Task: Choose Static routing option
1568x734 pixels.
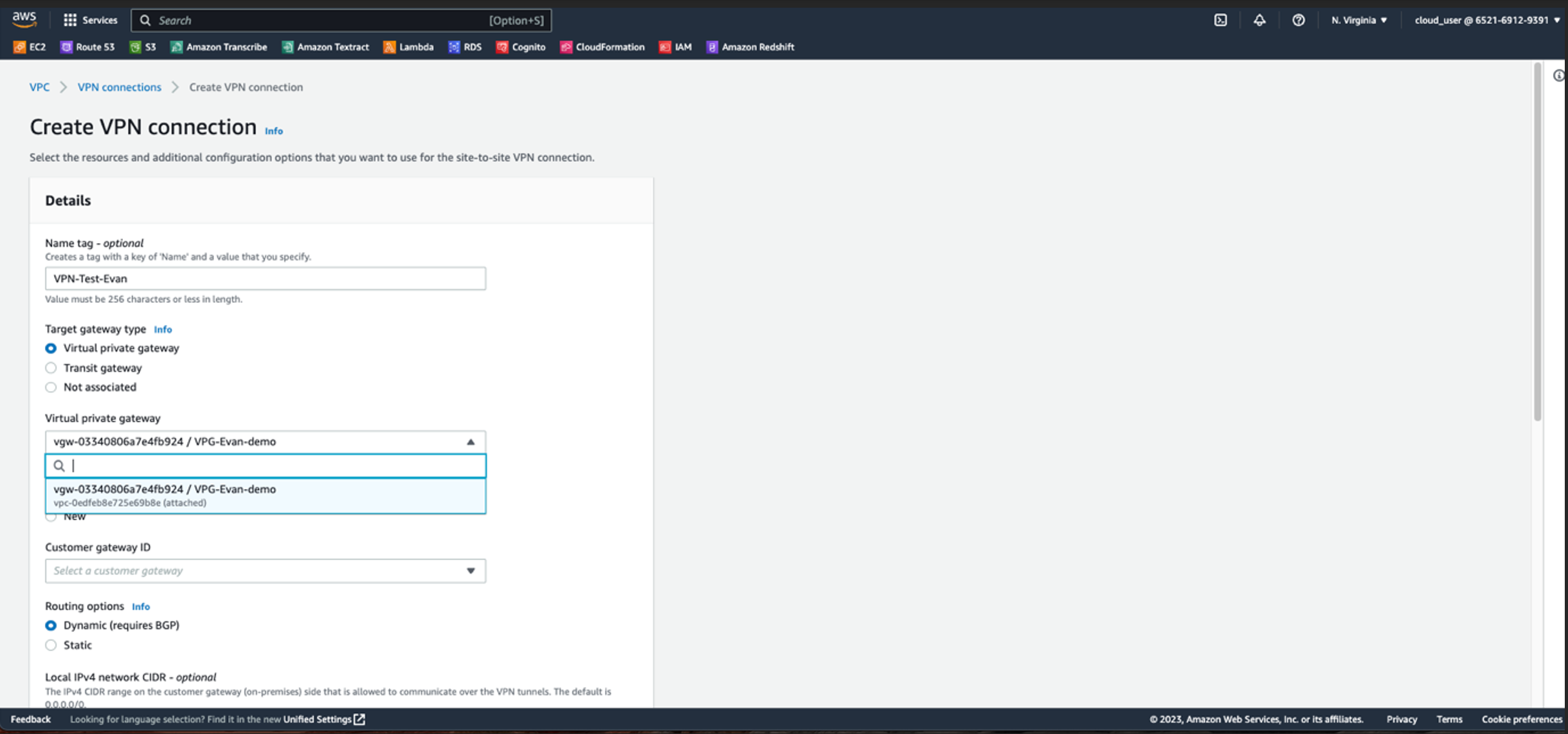Action: 51,645
